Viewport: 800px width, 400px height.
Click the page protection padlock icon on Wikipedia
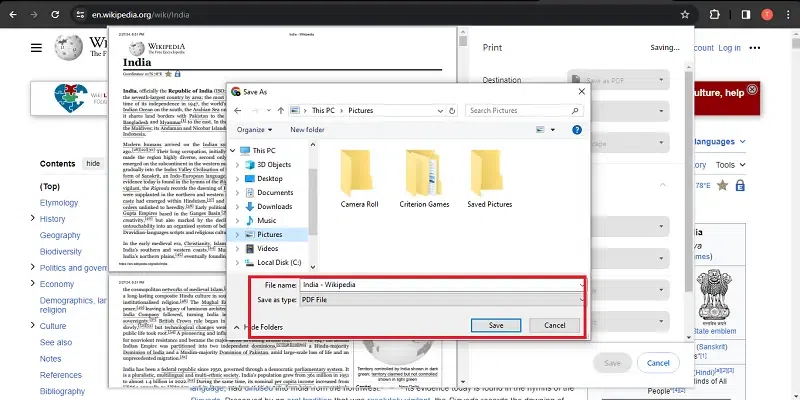(740, 185)
